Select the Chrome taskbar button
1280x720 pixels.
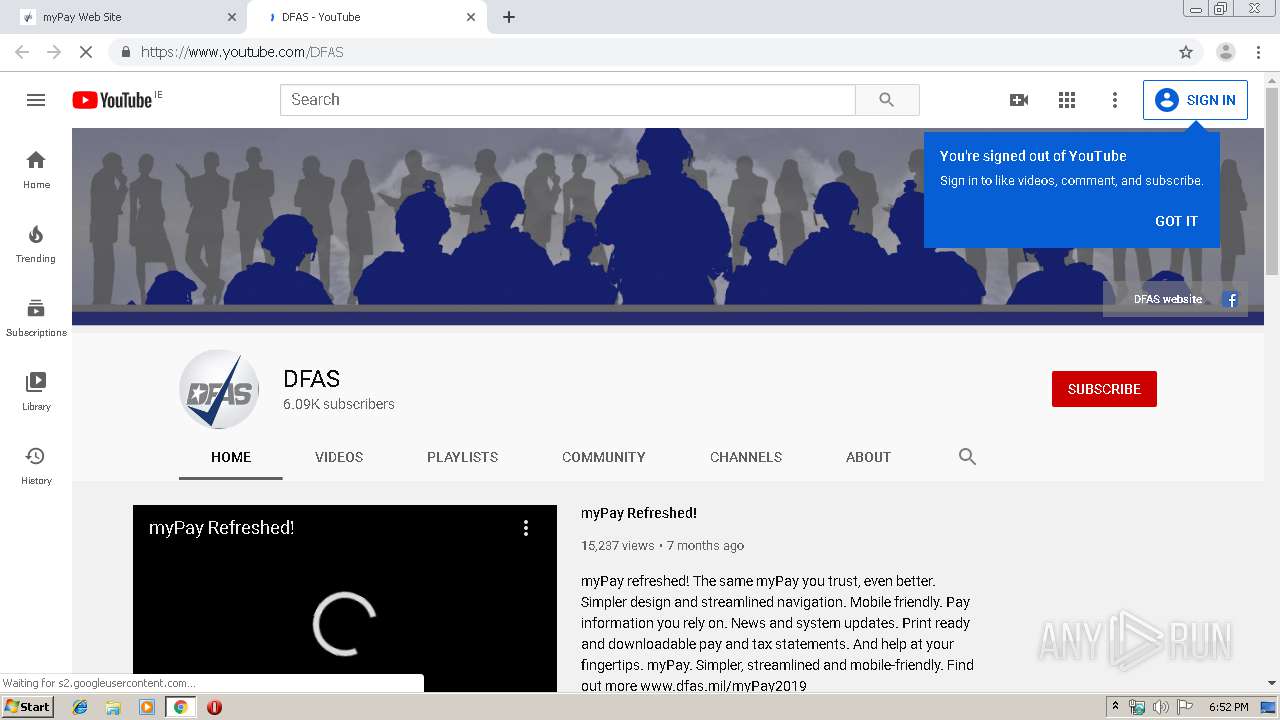click(180, 707)
